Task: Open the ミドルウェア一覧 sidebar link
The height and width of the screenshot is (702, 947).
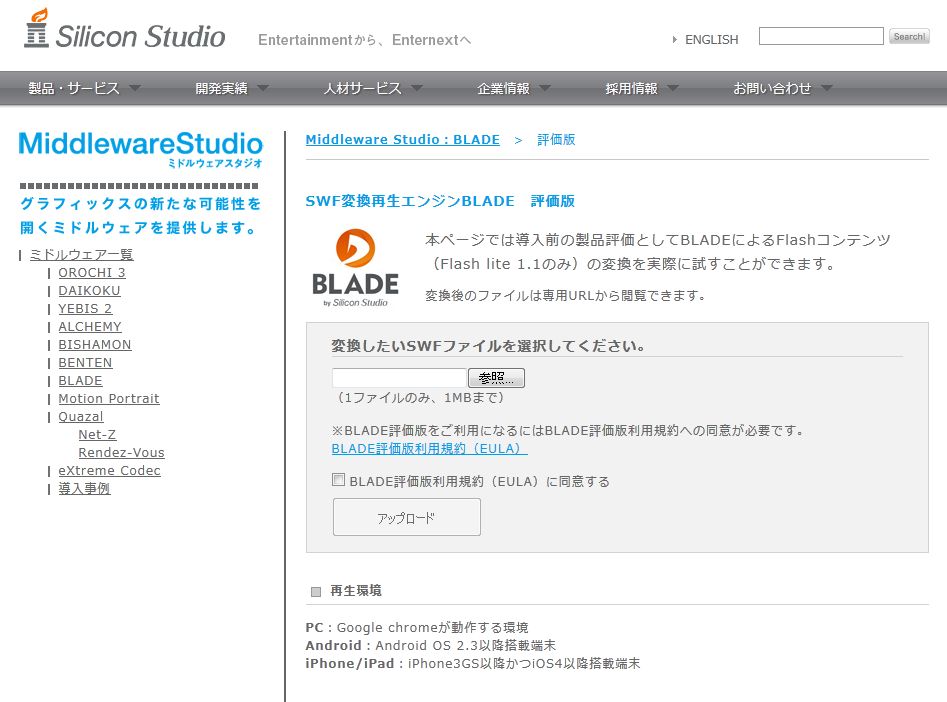Action: tap(82, 254)
